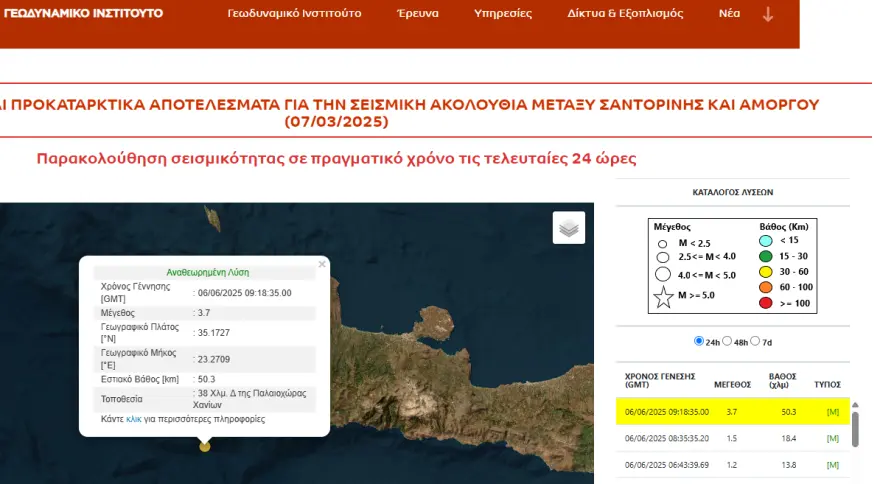Open the Νέα menu item
This screenshot has height=484, width=880.
[x=729, y=14]
